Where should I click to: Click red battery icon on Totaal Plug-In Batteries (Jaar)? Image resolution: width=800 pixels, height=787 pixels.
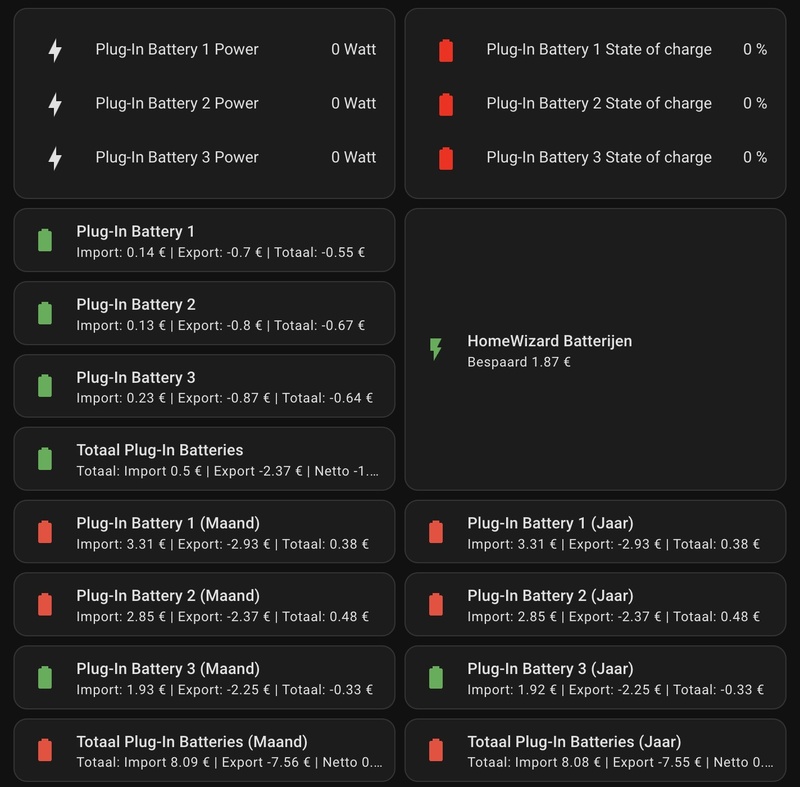point(436,751)
